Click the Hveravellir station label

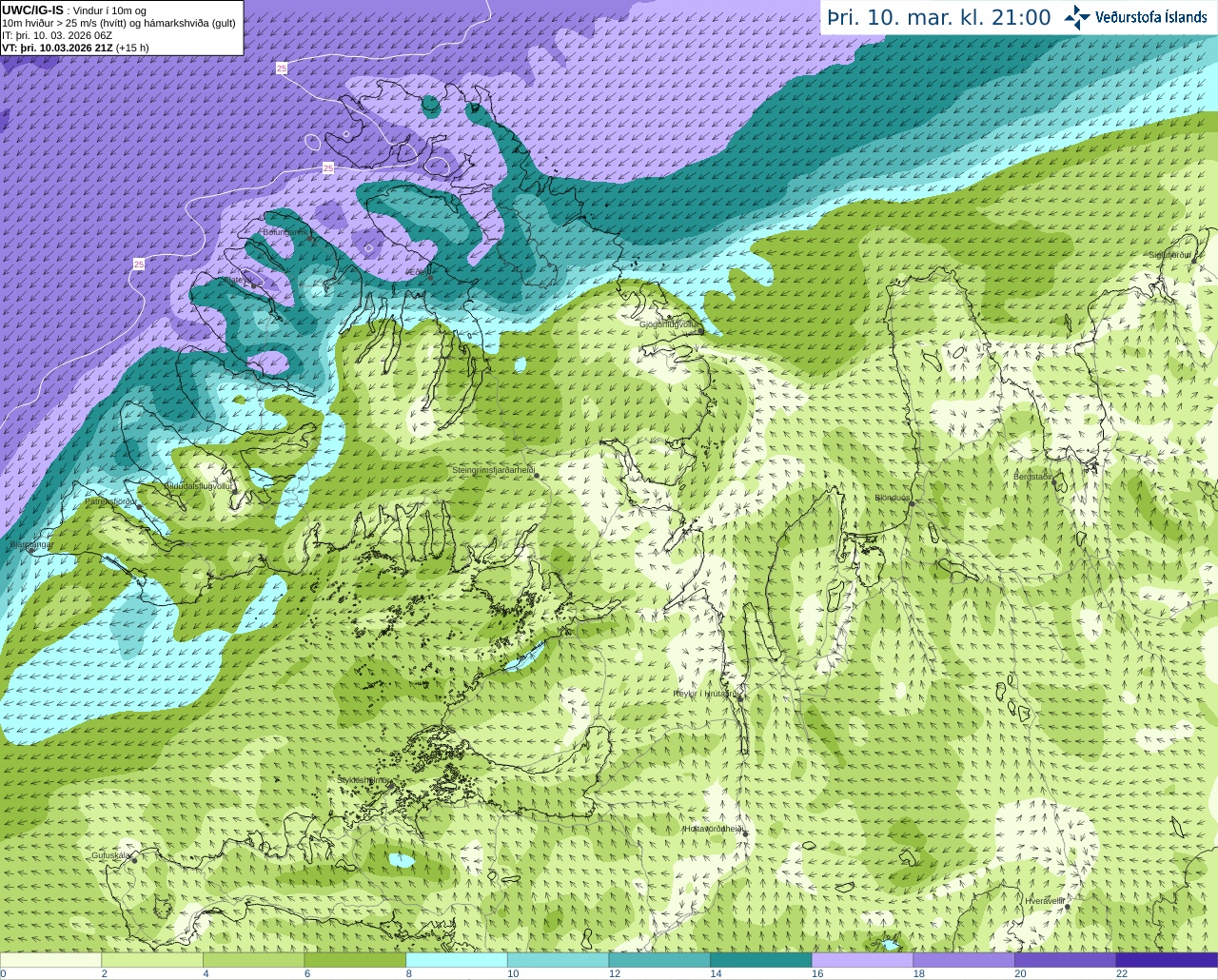tap(1045, 901)
